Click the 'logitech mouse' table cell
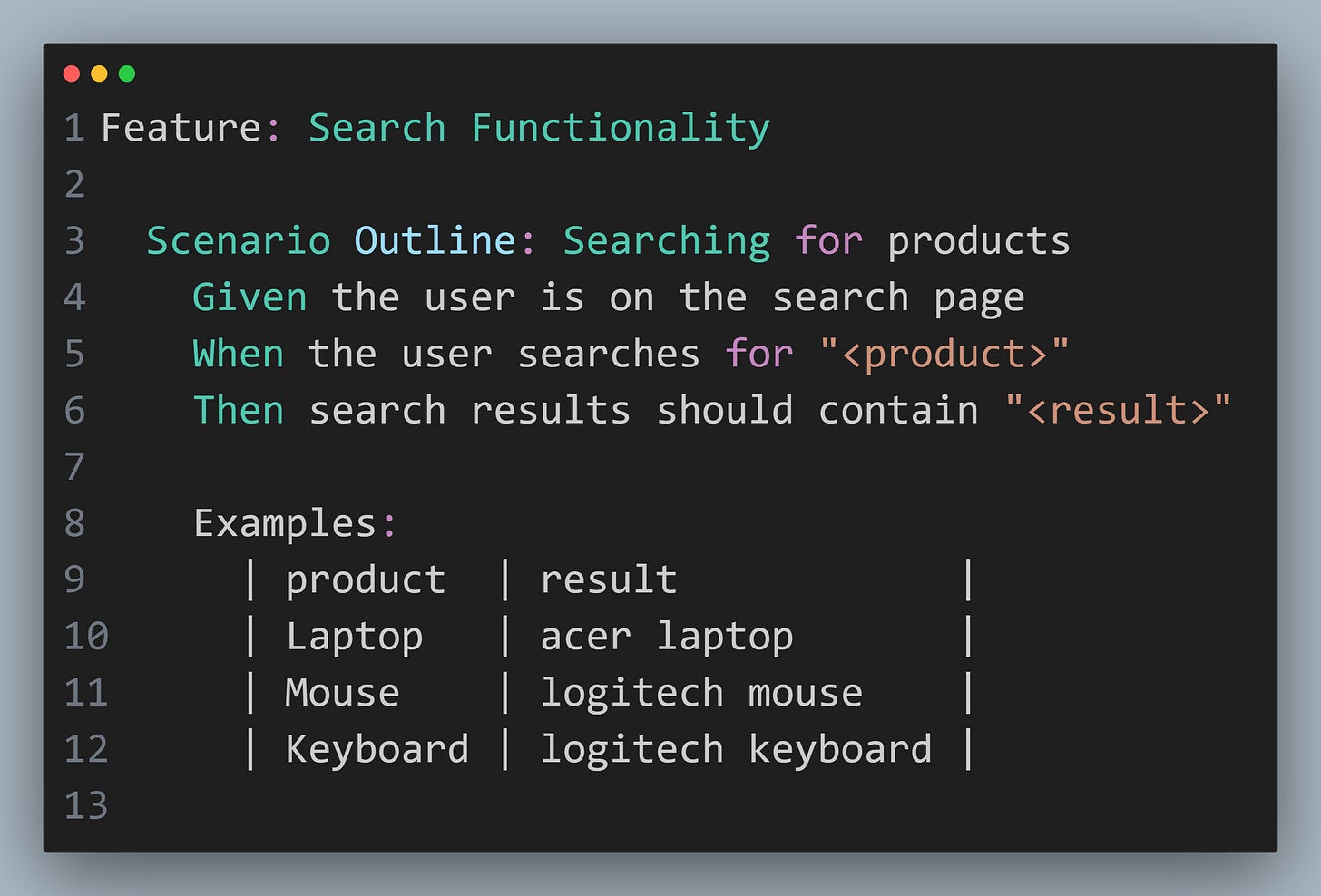1321x896 pixels. [701, 694]
